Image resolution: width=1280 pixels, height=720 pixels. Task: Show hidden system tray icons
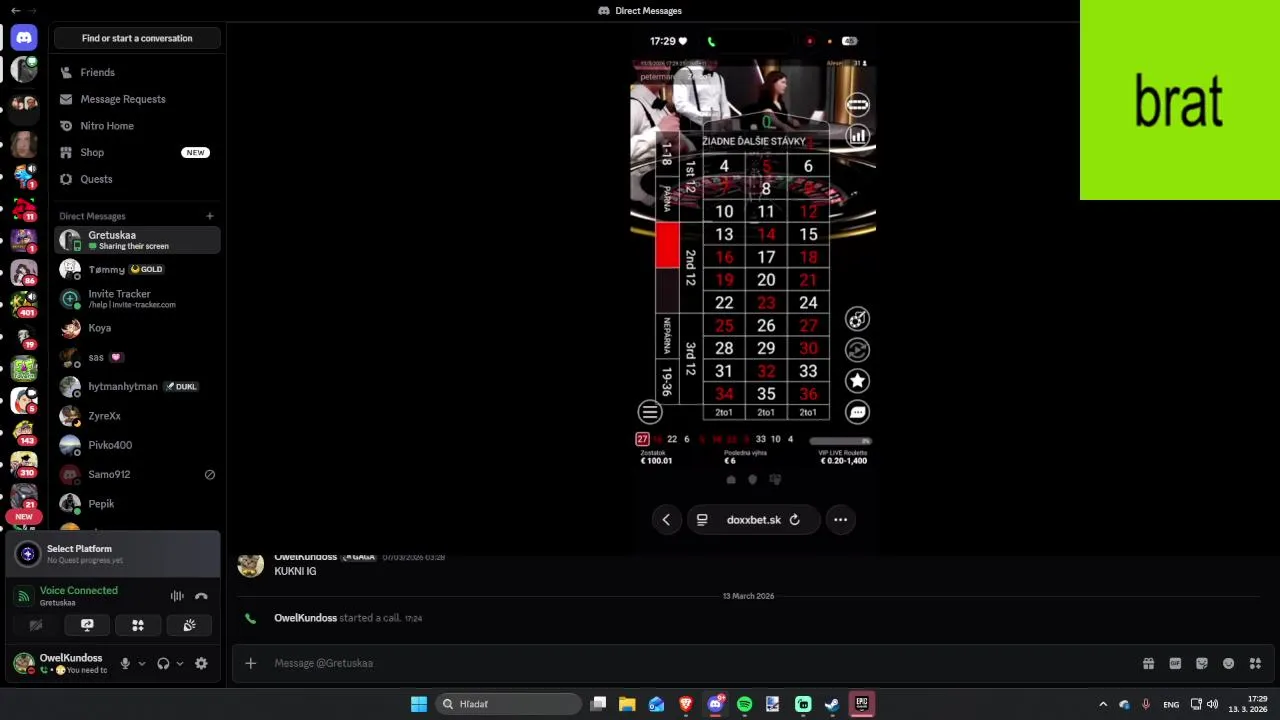point(1103,704)
